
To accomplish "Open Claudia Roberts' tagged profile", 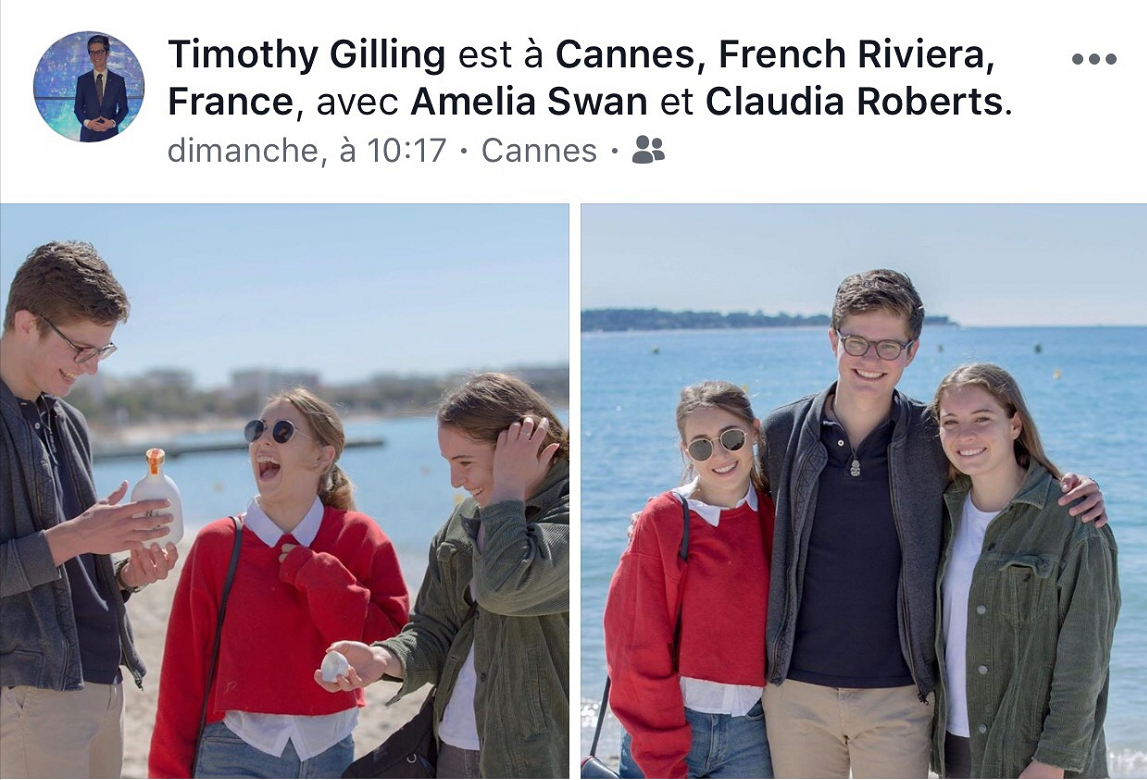I will (x=854, y=102).
